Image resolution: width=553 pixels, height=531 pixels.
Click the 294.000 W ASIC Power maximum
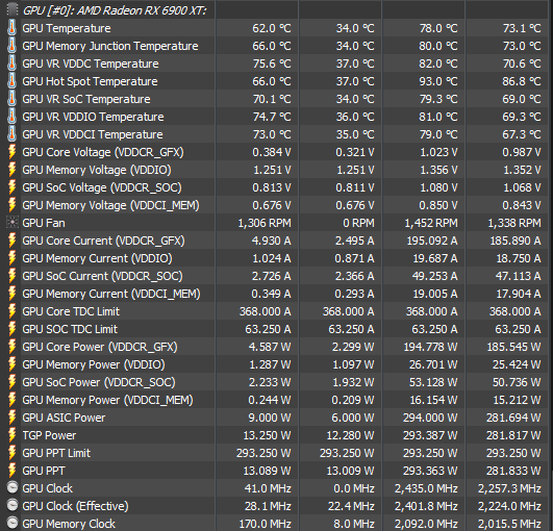pyautogui.click(x=430, y=418)
